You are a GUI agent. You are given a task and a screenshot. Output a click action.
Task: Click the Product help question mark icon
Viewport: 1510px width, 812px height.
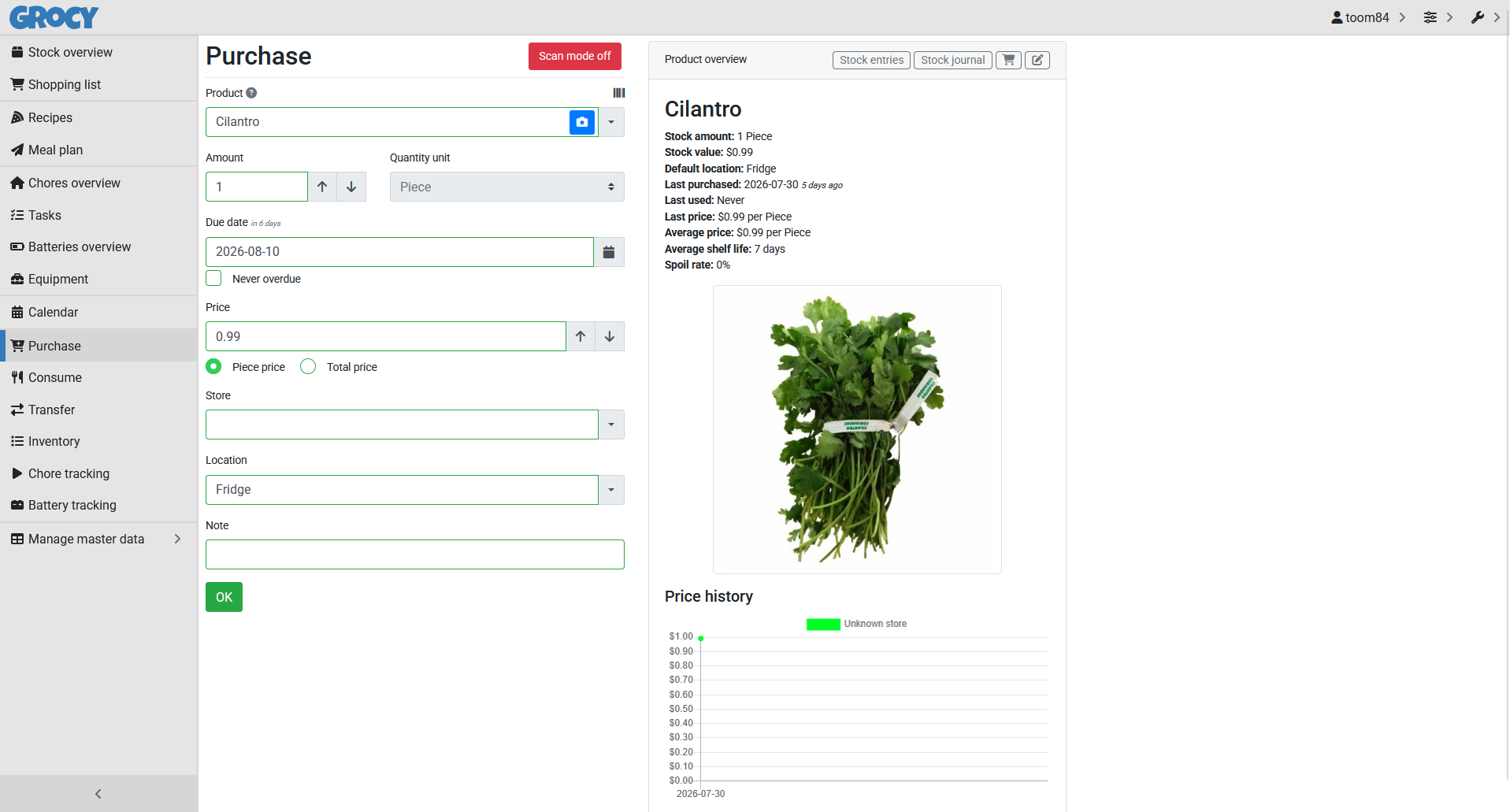point(251,93)
